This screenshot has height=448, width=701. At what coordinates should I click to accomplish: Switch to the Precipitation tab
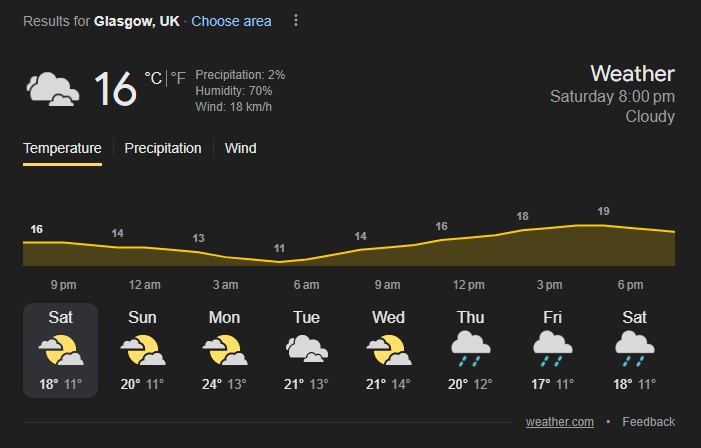(163, 148)
